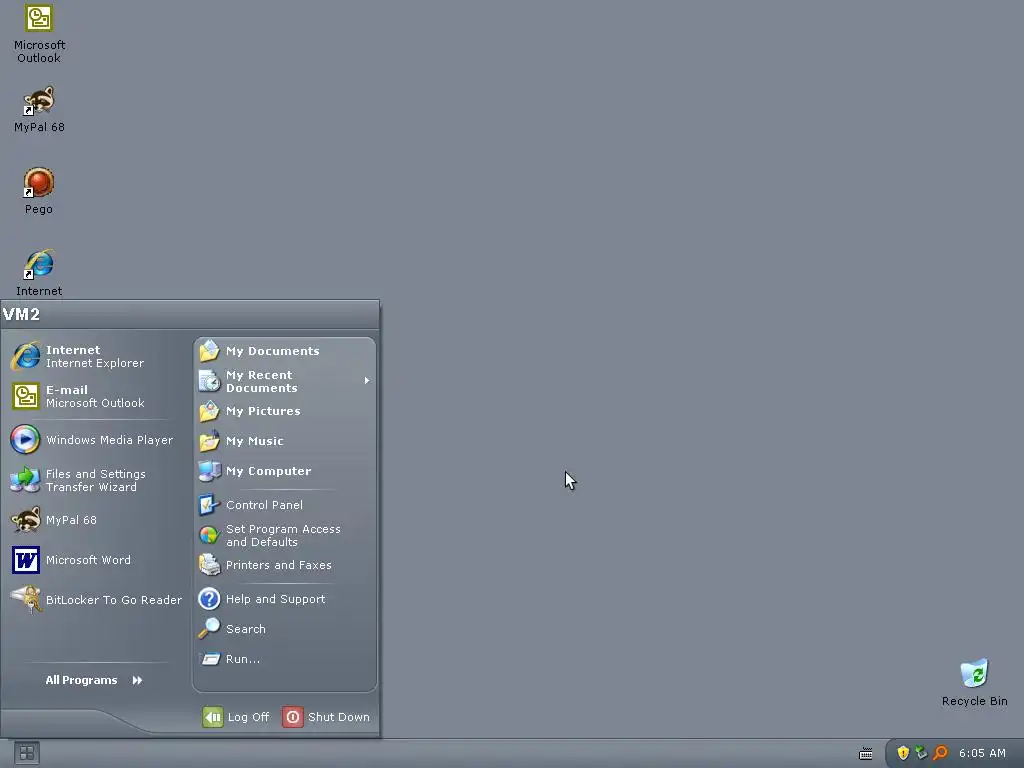This screenshot has height=768, width=1024.
Task: Click the Set Program Access and Defaults icon
Action: (209, 535)
